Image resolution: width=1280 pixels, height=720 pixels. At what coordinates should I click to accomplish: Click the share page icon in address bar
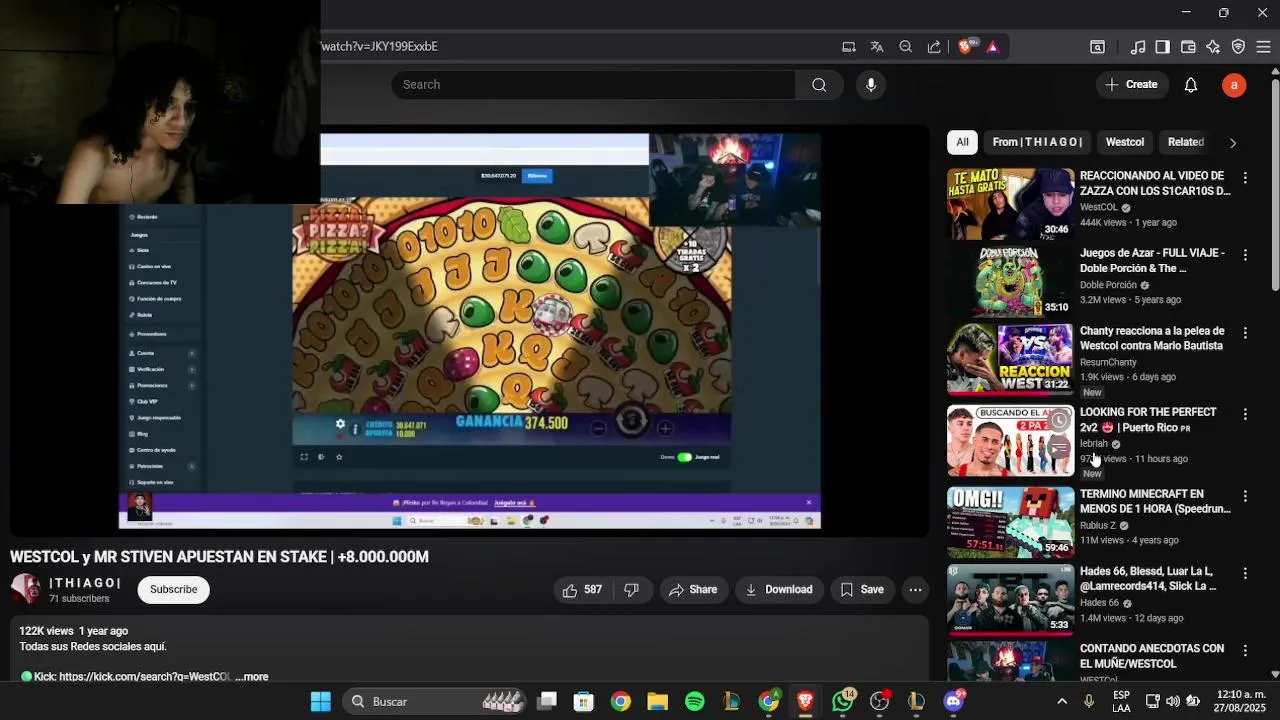[934, 46]
